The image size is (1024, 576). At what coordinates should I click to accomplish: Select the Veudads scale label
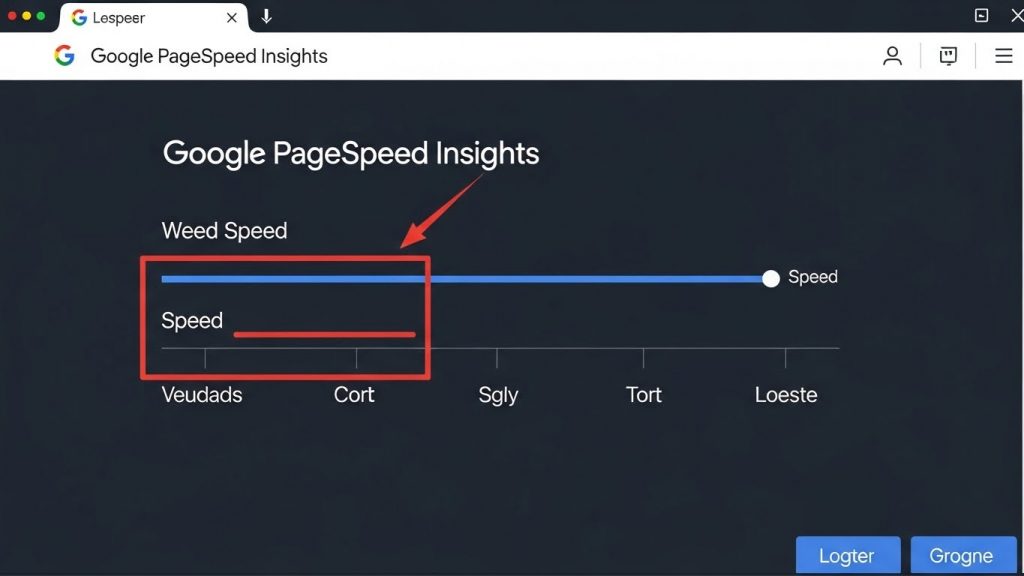pyautogui.click(x=202, y=394)
